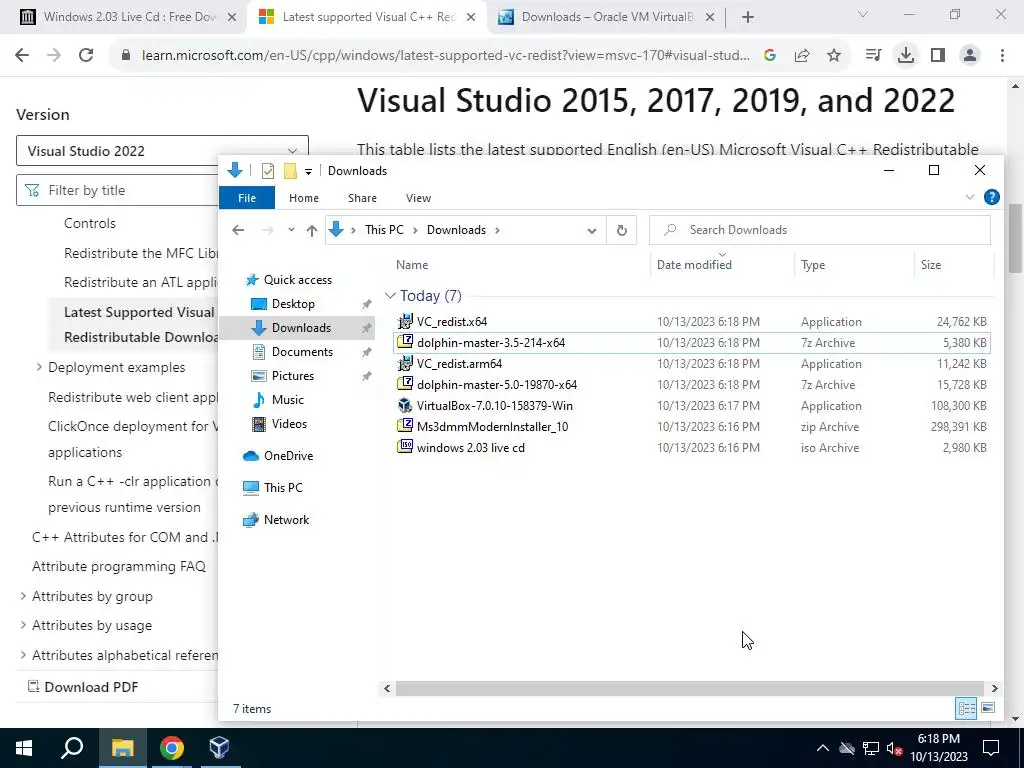Image resolution: width=1024 pixels, height=768 pixels.
Task: Open the Chrome downloads tray icon
Action: (906, 56)
